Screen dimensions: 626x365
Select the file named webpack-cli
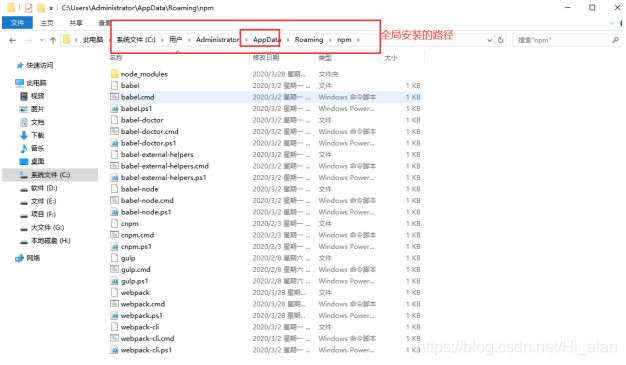[x=140, y=327]
